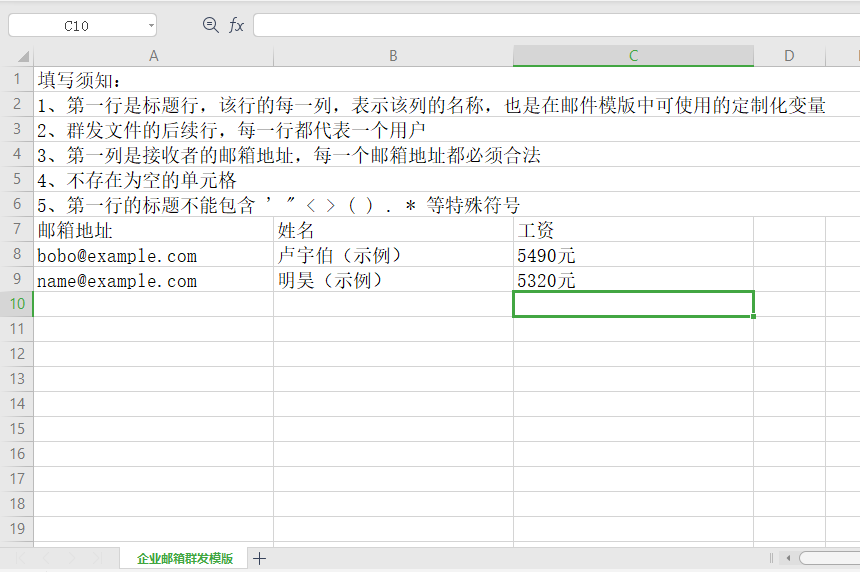860x572 pixels.
Task: Add a new sheet with plus icon
Action: tap(260, 558)
